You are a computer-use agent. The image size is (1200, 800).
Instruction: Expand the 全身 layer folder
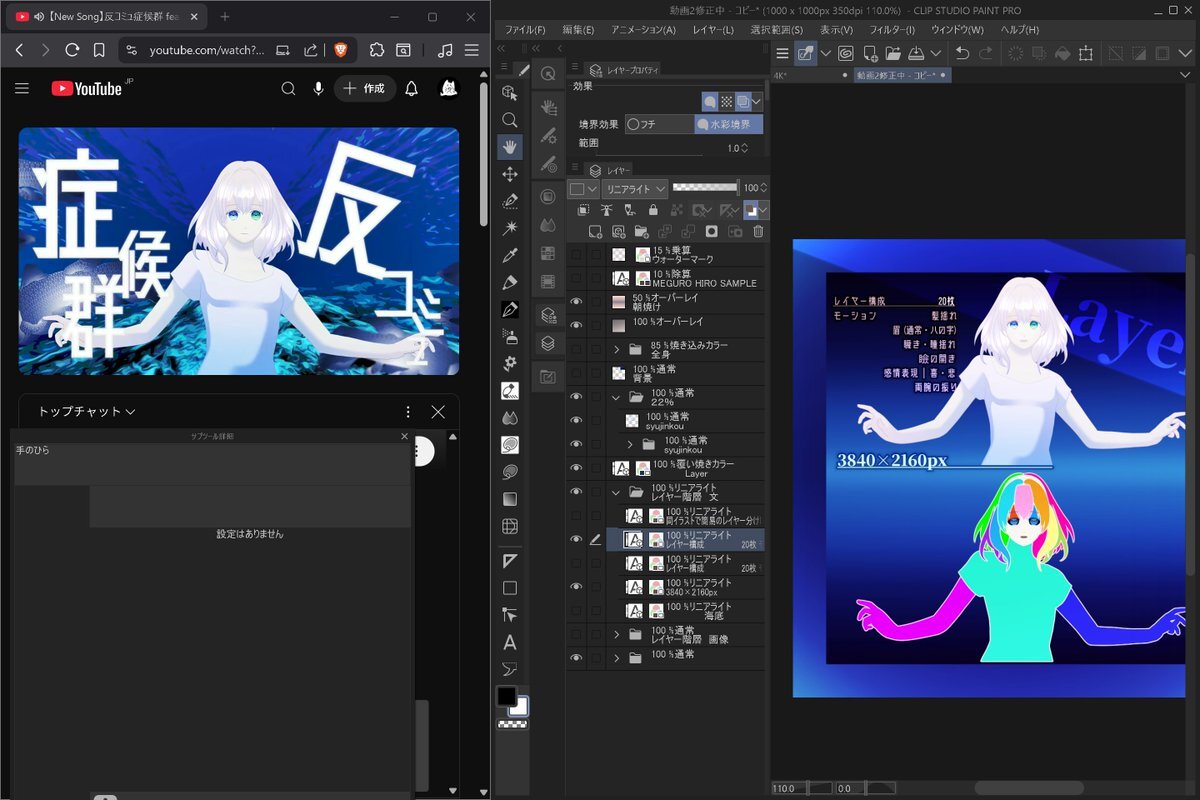pos(617,349)
